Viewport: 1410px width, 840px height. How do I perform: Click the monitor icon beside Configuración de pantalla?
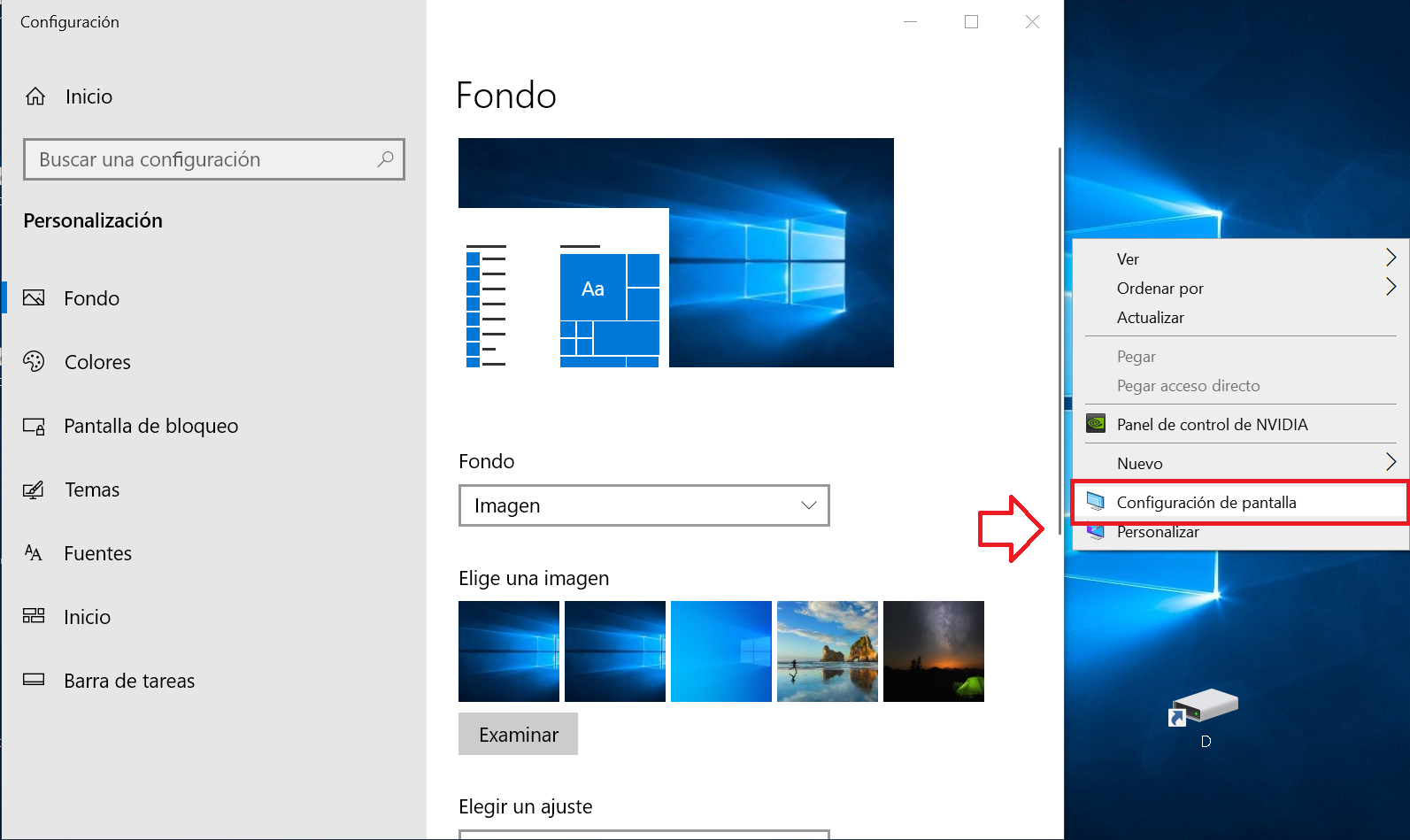1096,501
